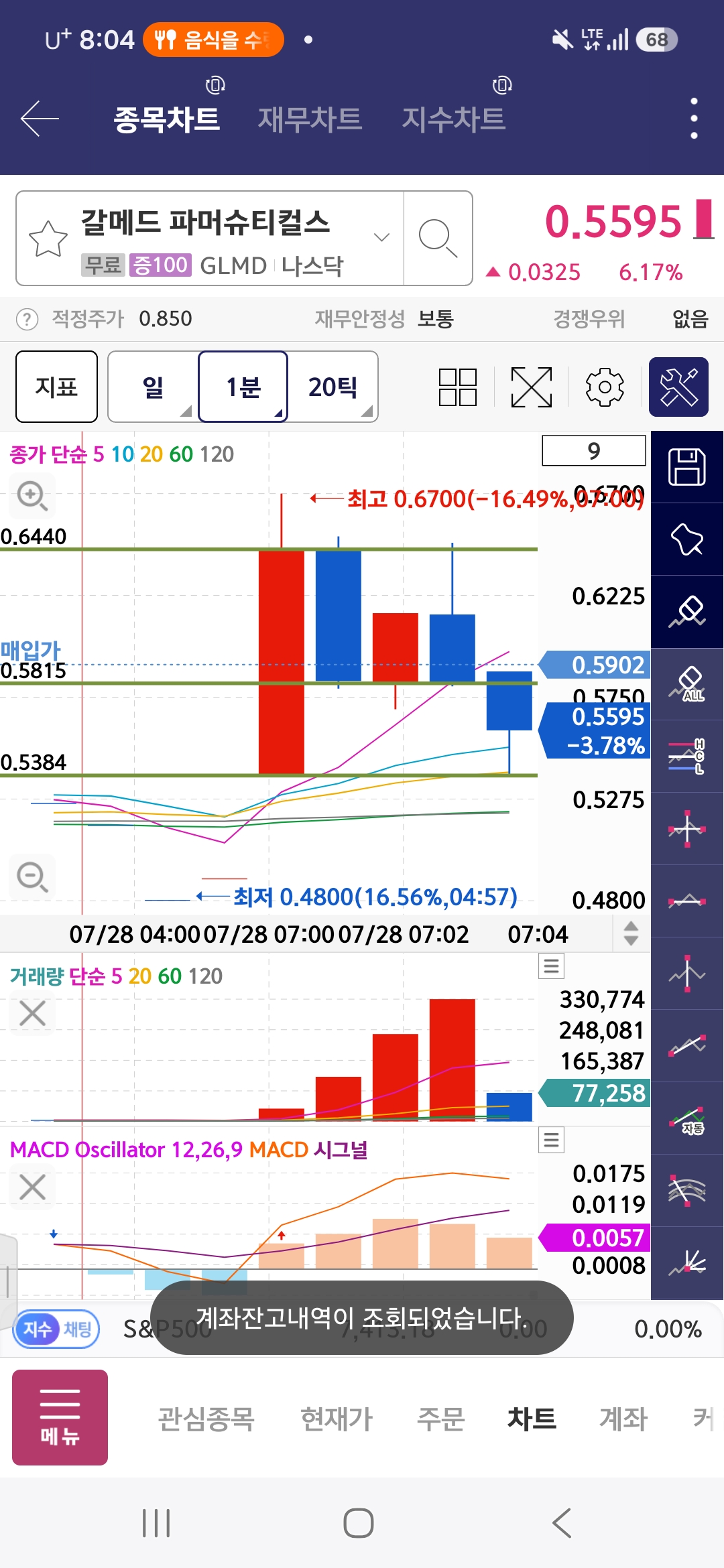The image size is (724, 1568).
Task: Go to 주문 order screen
Action: click(440, 1419)
